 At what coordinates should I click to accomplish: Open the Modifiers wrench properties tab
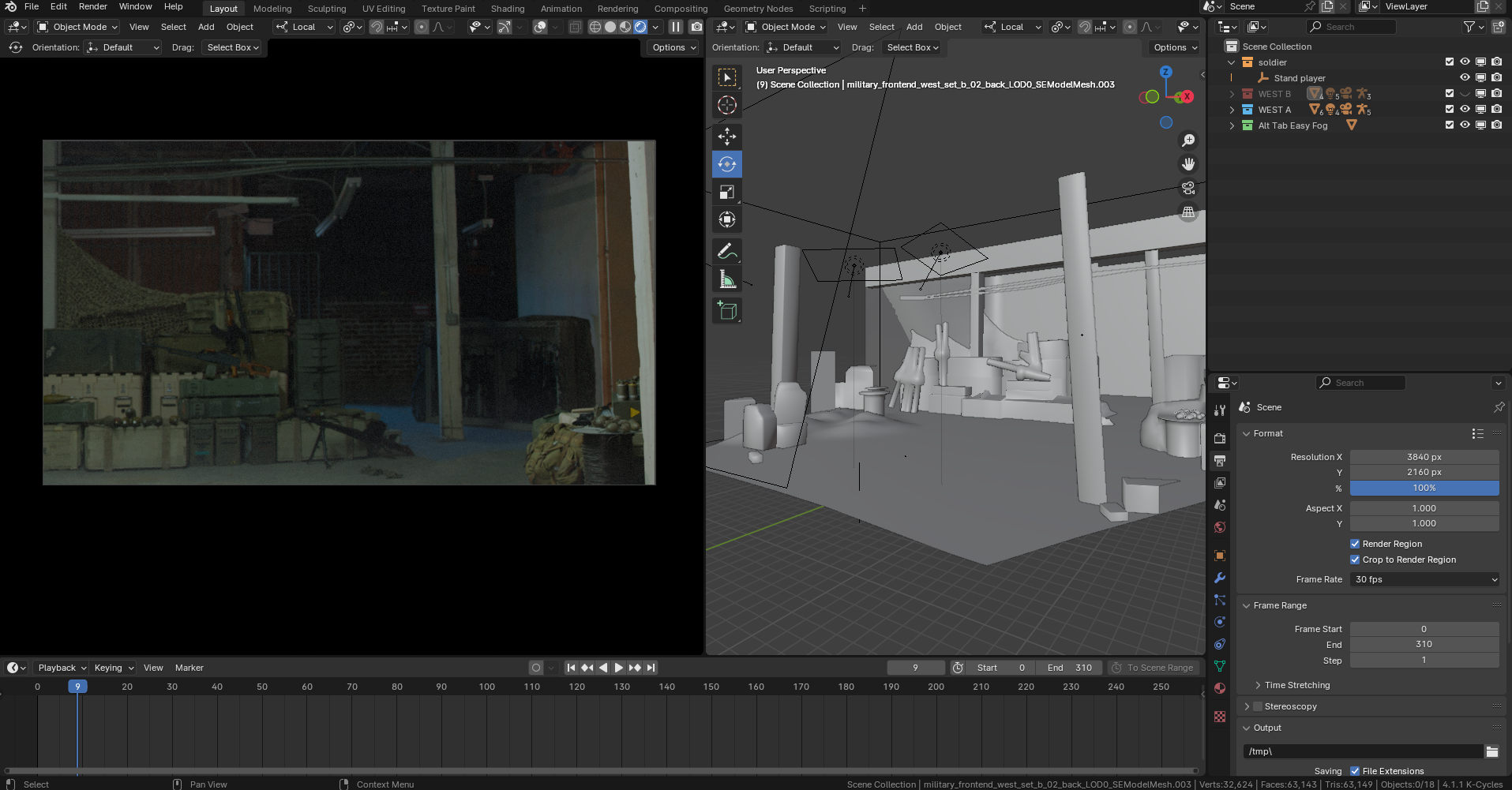coord(1220,578)
